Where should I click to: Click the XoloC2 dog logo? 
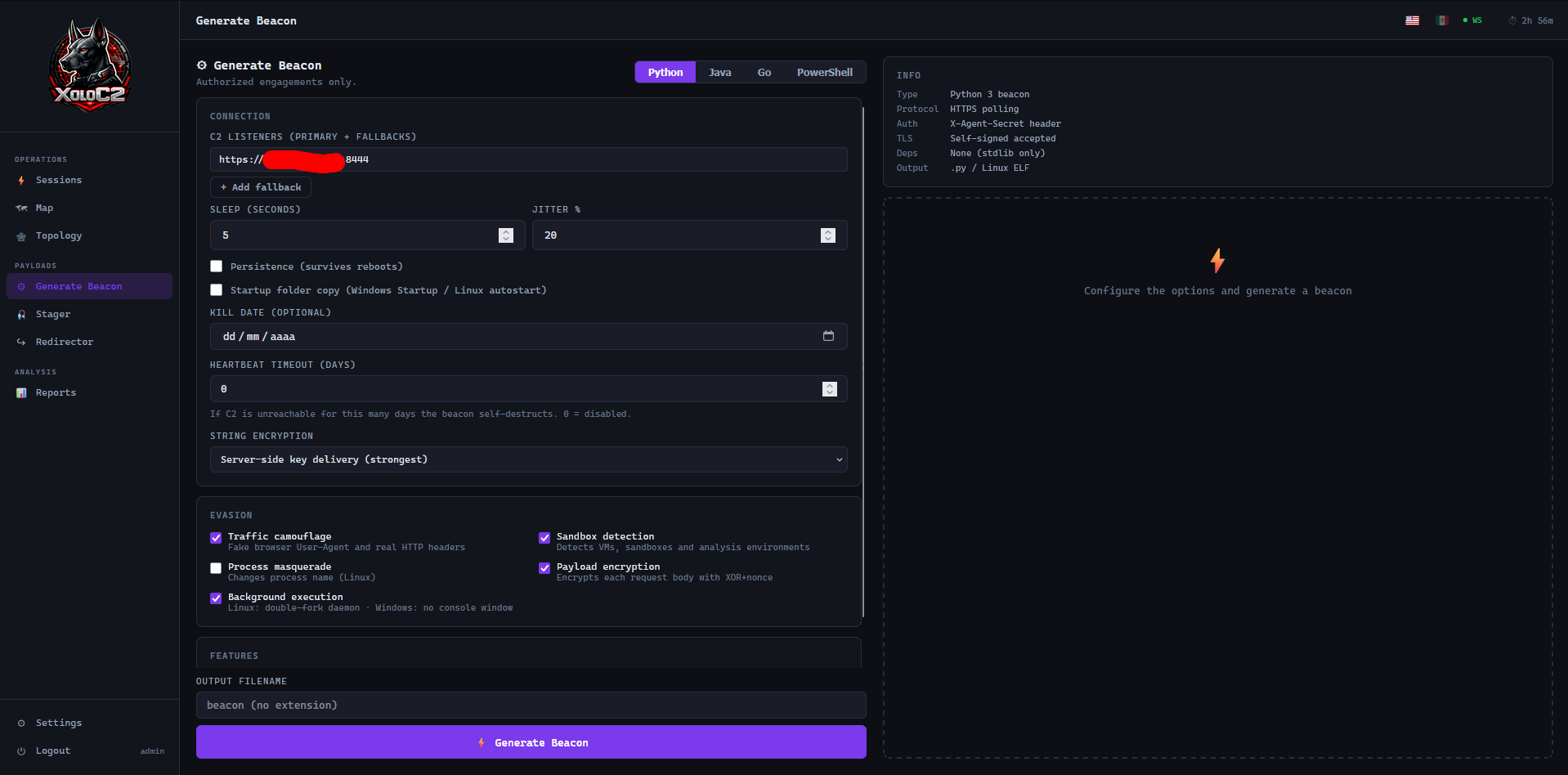[89, 65]
